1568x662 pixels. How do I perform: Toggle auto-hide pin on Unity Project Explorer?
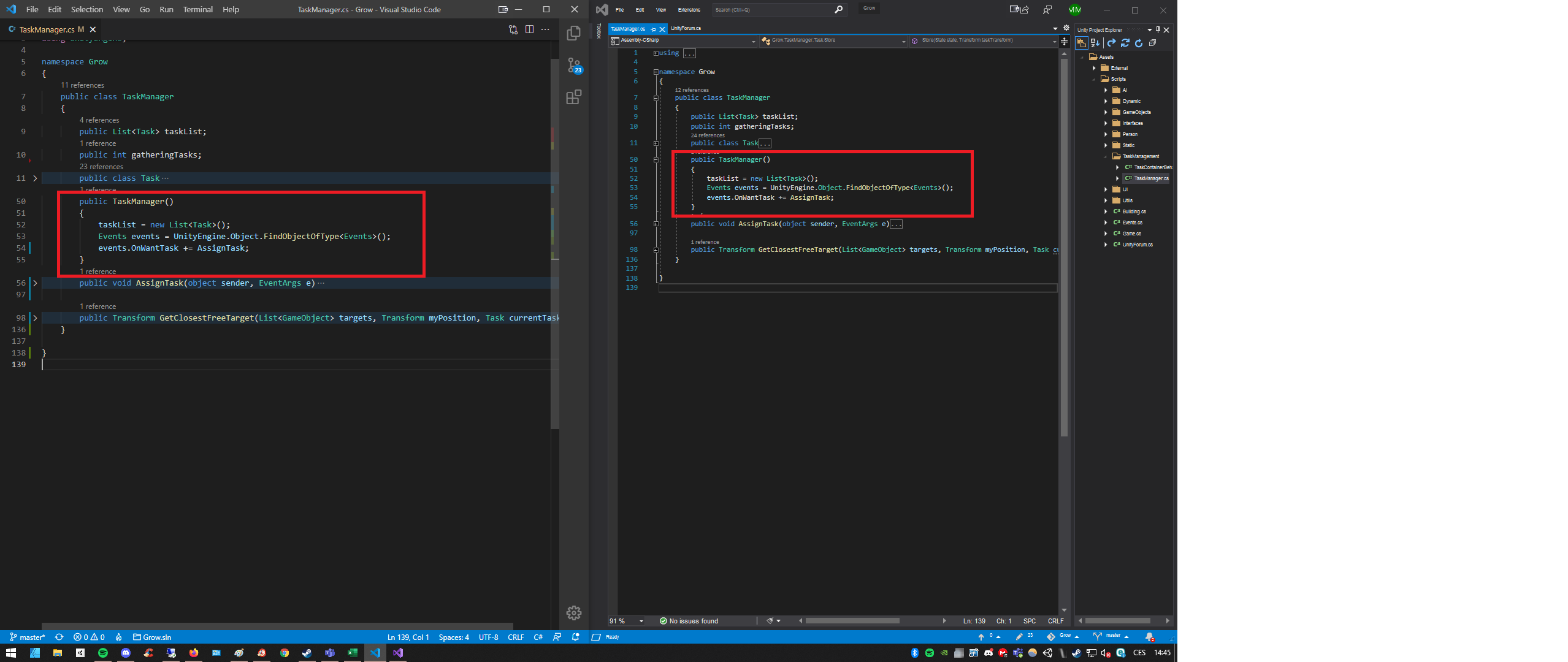coord(1158,29)
